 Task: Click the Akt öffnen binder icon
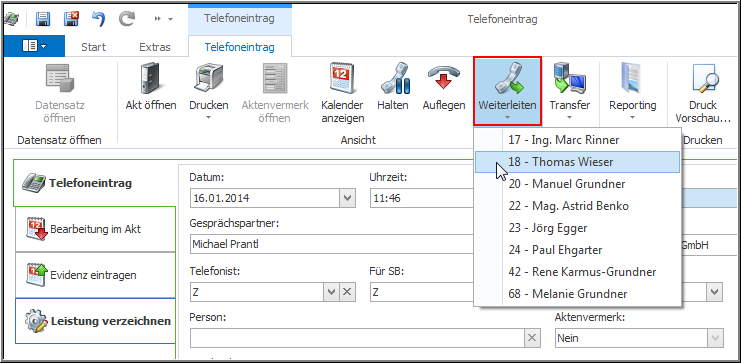tap(151, 78)
